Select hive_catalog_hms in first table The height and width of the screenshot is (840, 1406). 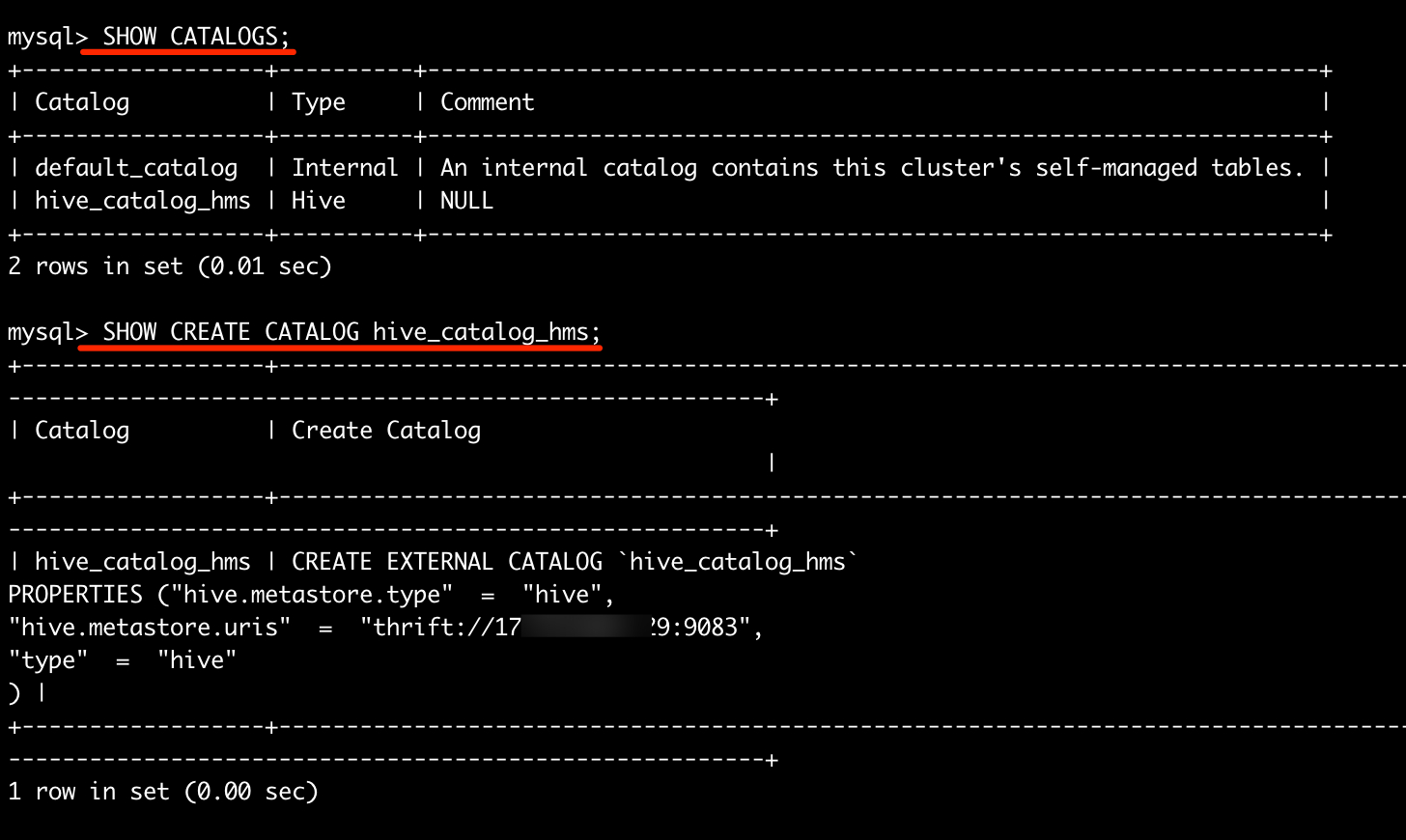(x=143, y=201)
